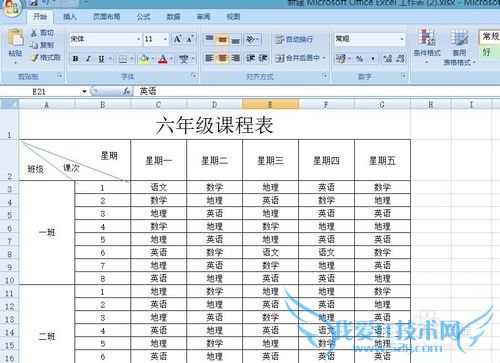Apply the fill color bucket
Screen dimensions: 500x363
click(144, 59)
